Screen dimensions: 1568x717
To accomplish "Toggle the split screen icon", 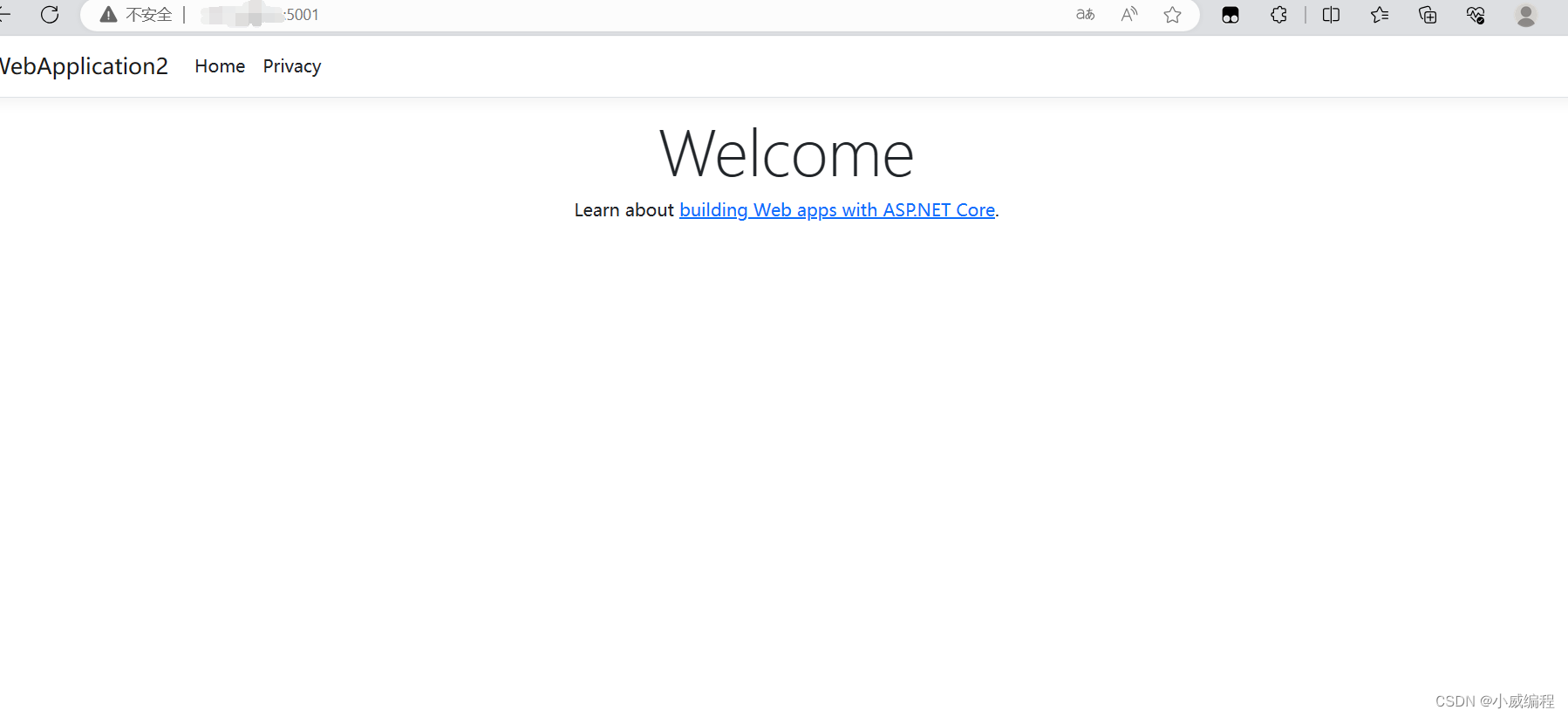I will click(1331, 15).
